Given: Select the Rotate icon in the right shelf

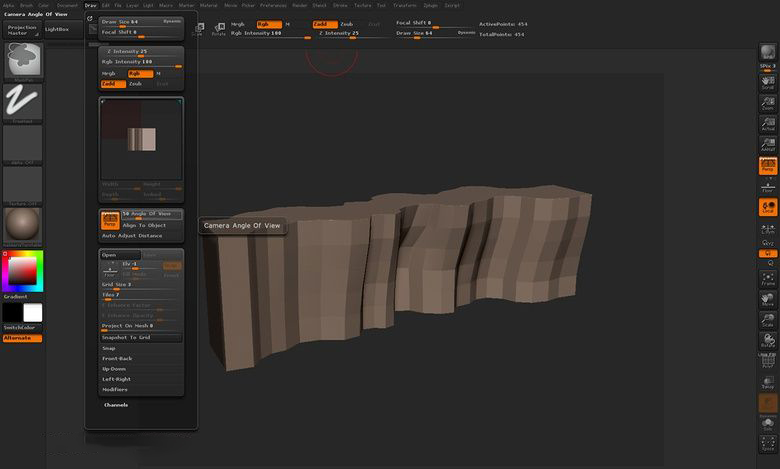Looking at the screenshot, I should (768, 342).
